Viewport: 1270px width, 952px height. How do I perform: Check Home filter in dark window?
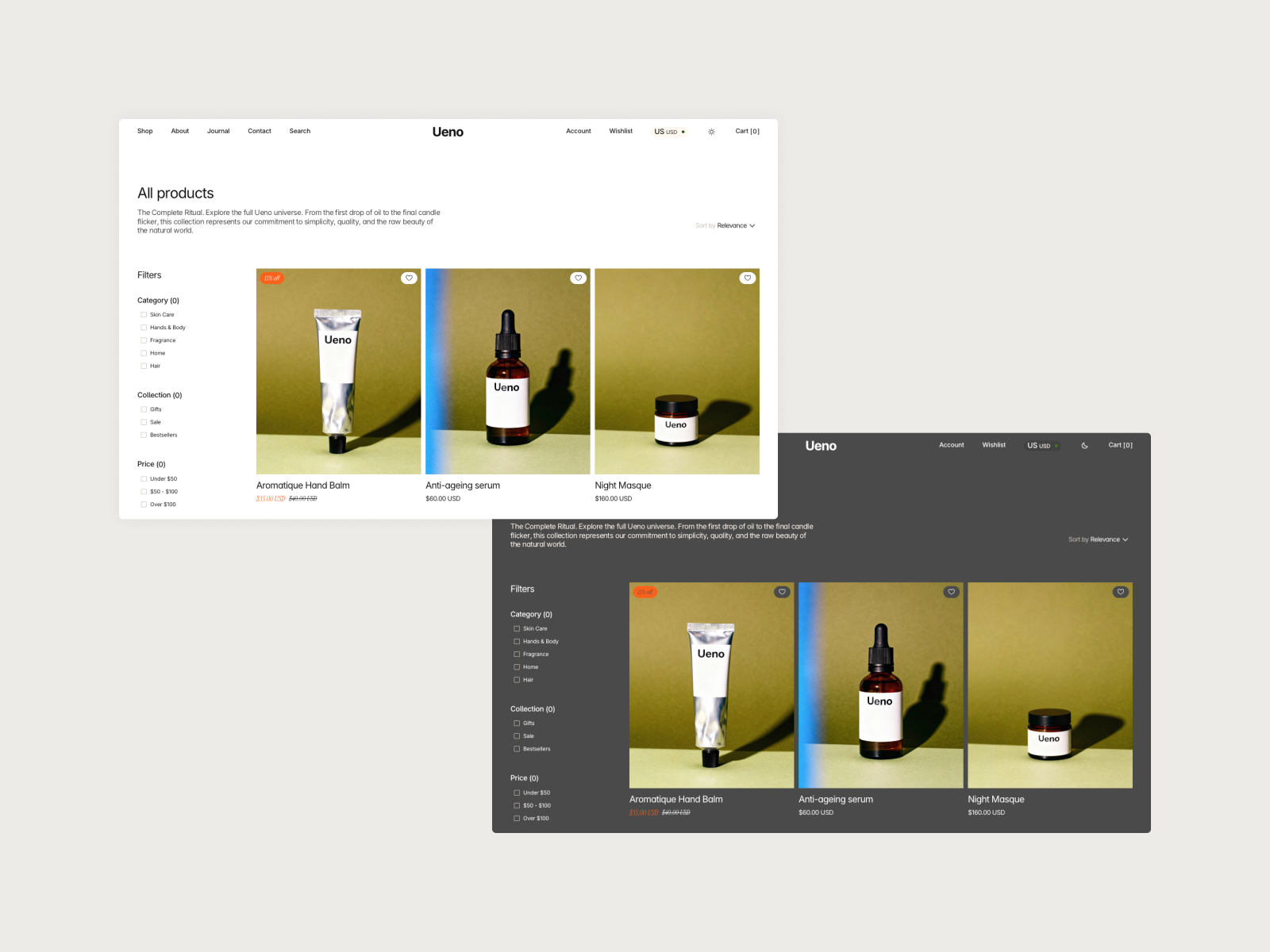(x=517, y=667)
